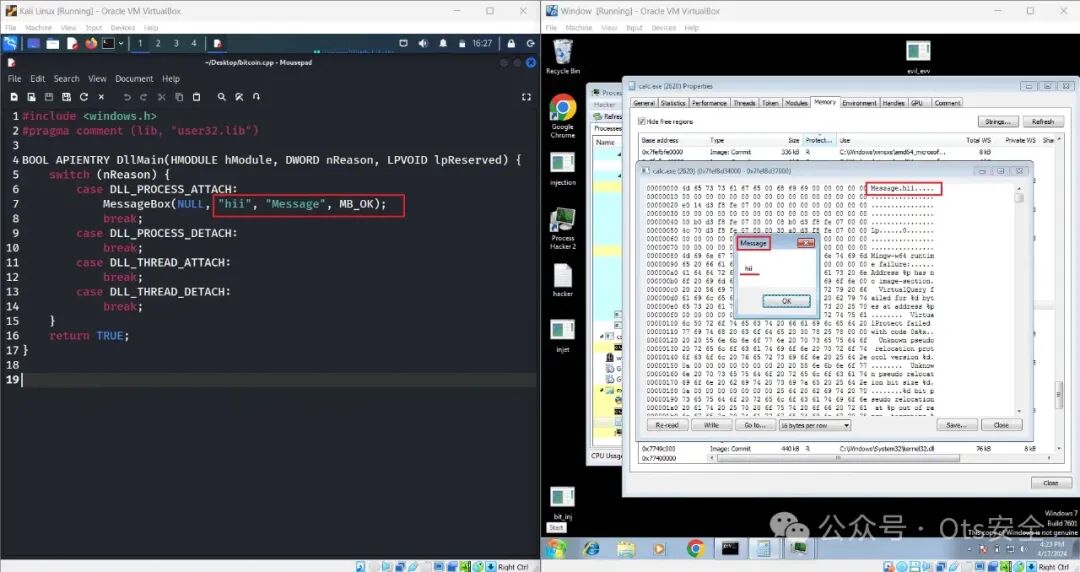
Task: Click Save... in the memory editor
Action: (957, 425)
